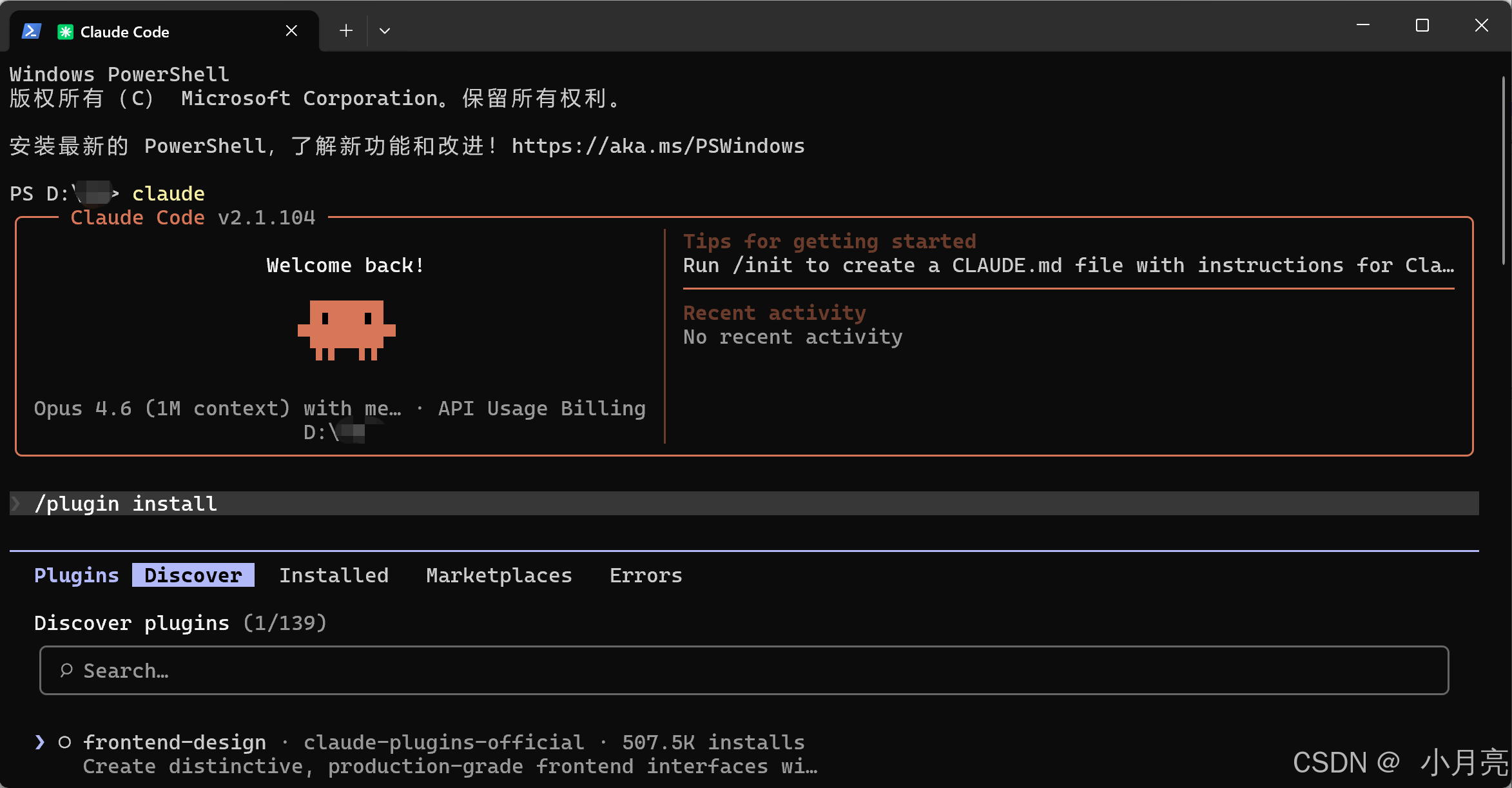Toggle the frontend-design plugin selection circle
The image size is (1512, 788).
pyautogui.click(x=64, y=742)
